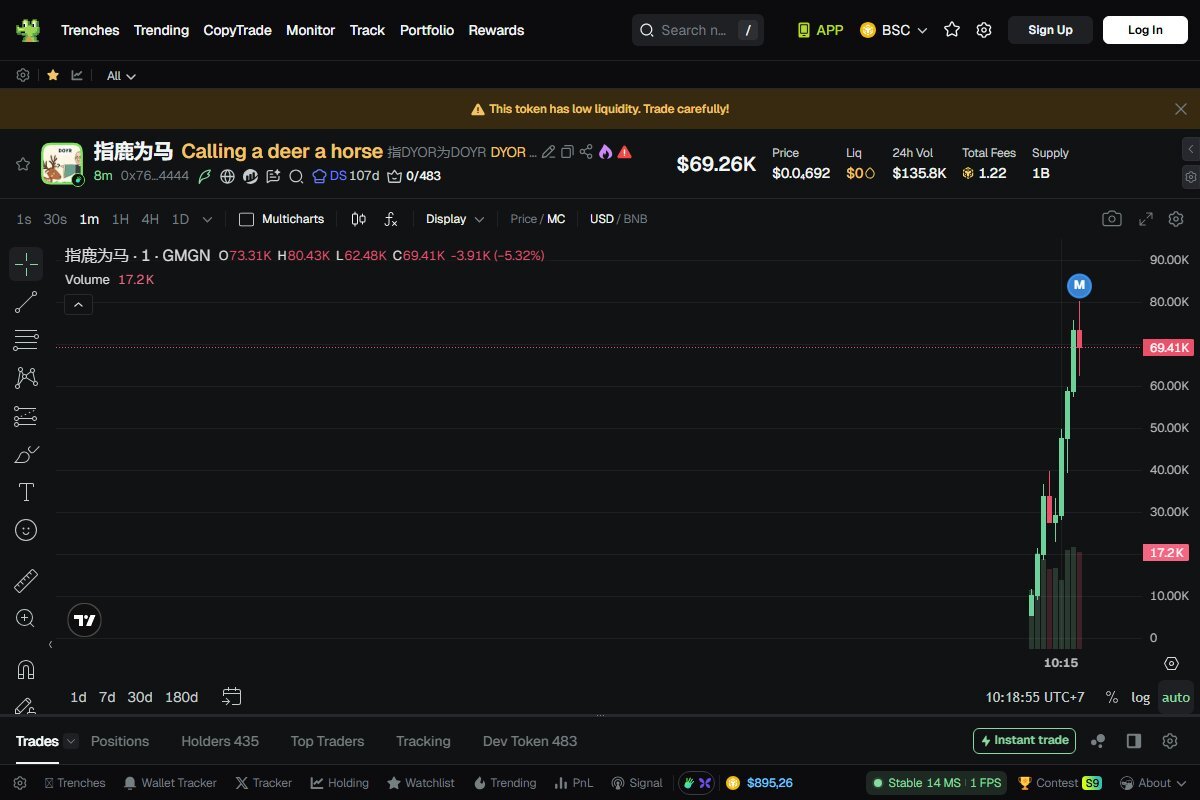
Task: Click the Sign Up button
Action: click(x=1050, y=30)
